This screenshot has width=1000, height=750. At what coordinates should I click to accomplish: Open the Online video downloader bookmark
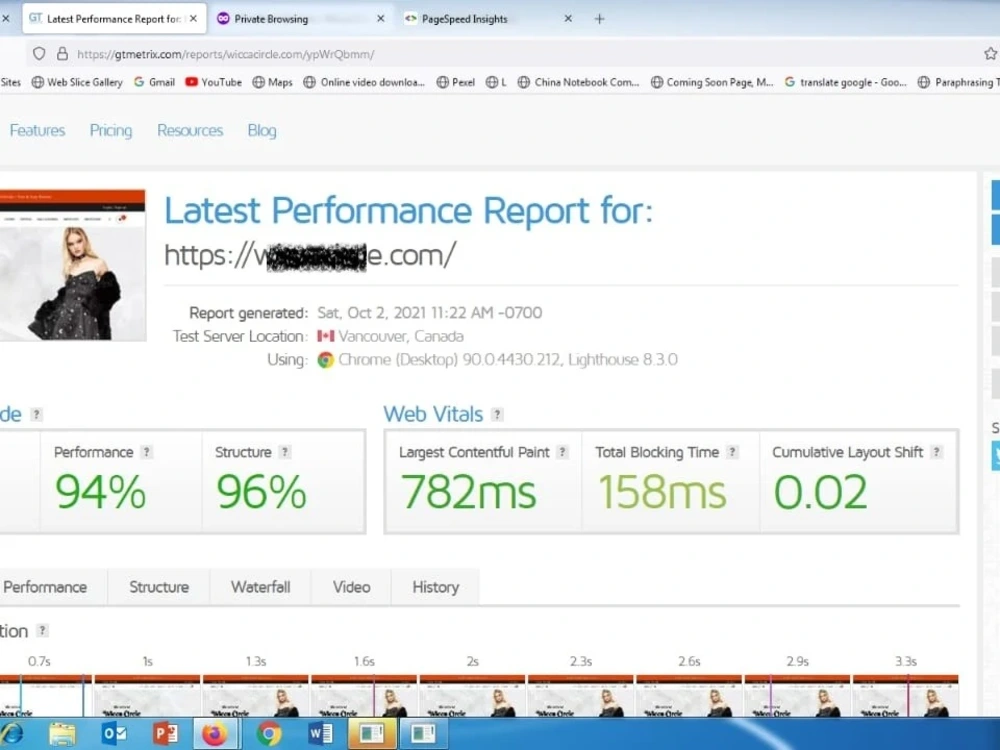click(x=364, y=82)
